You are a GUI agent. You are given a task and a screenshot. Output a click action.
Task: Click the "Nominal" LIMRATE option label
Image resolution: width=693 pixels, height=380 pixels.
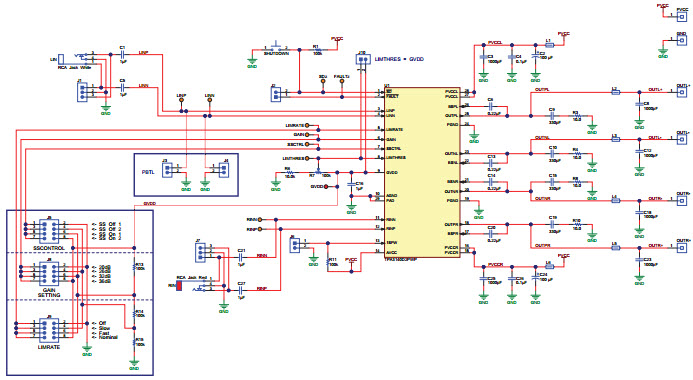click(x=108, y=337)
